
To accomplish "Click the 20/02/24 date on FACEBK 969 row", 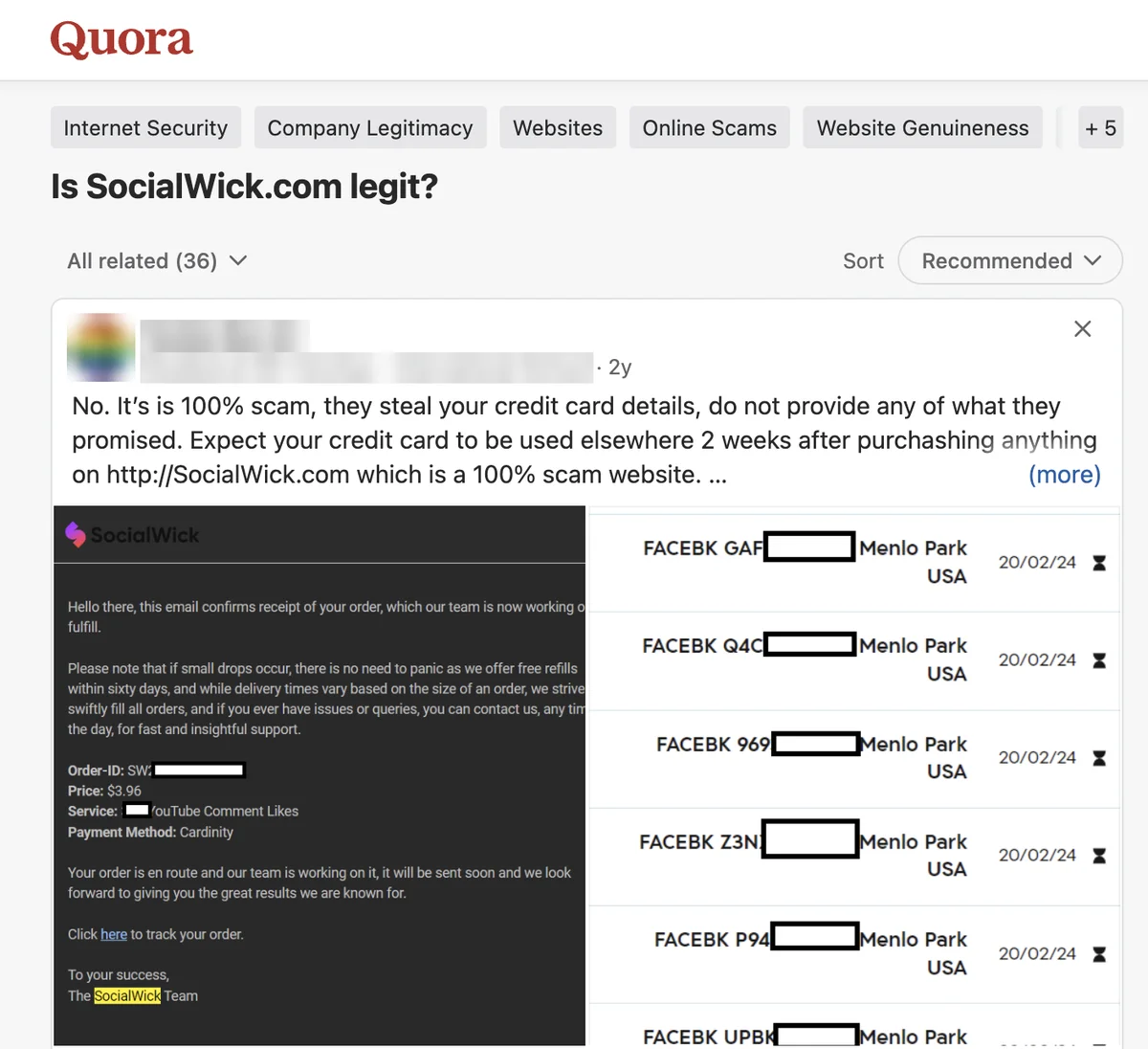I will click(1037, 758).
